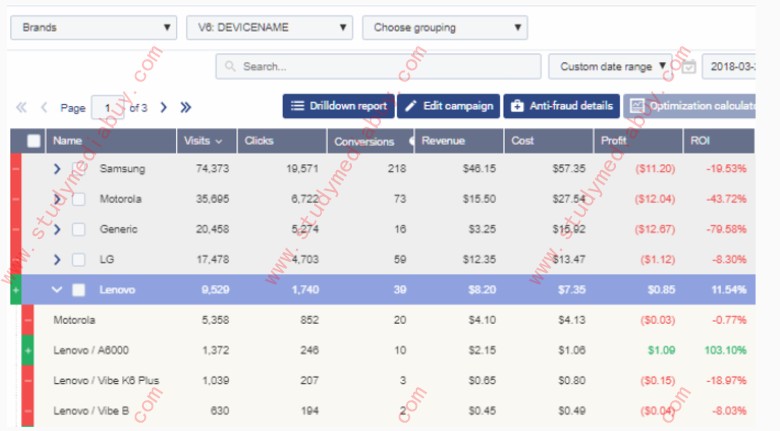This screenshot has width=780, height=431.
Task: Click red minus marker beside sub-row Motorola 5,358
Action: 28,320
